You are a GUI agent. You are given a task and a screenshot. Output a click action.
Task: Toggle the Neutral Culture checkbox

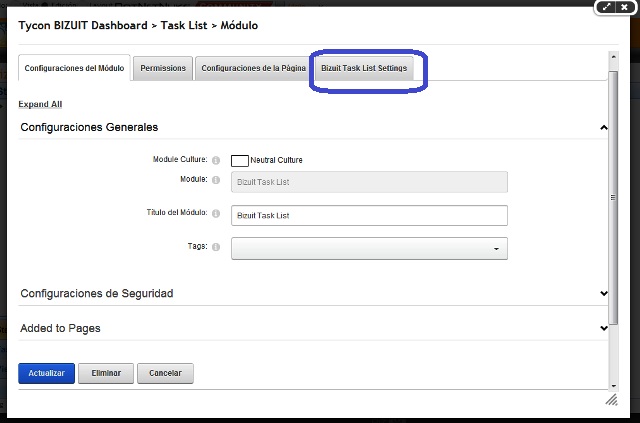point(240,161)
